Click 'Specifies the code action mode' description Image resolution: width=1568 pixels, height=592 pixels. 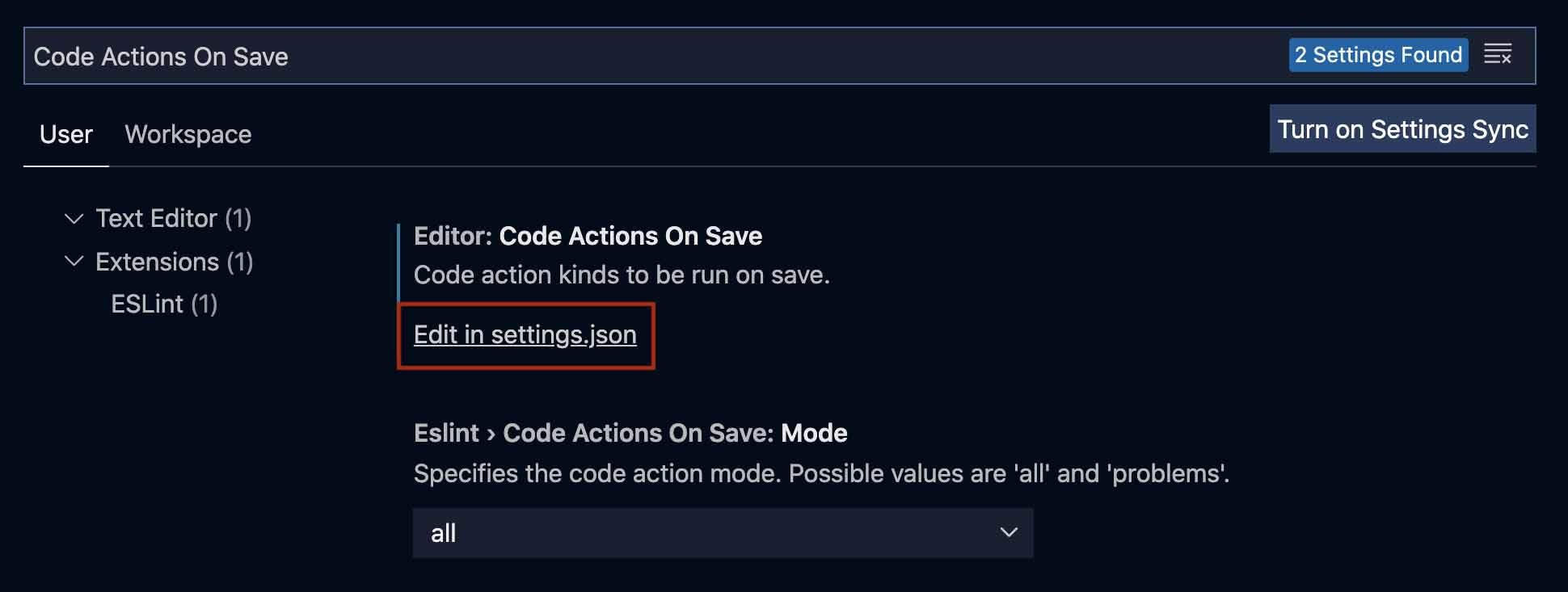pos(820,473)
